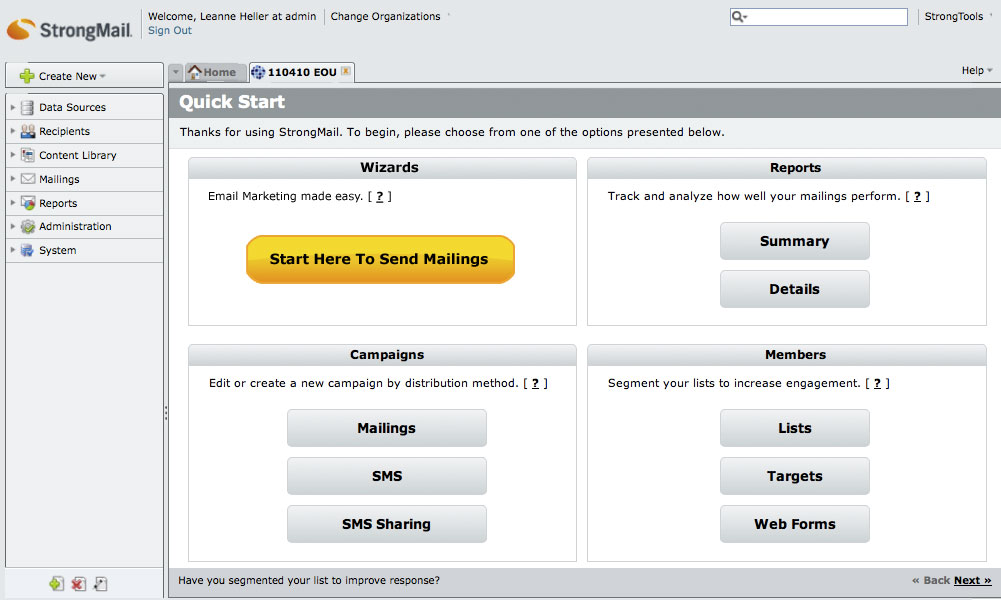Open the Help dropdown menu

(x=976, y=71)
